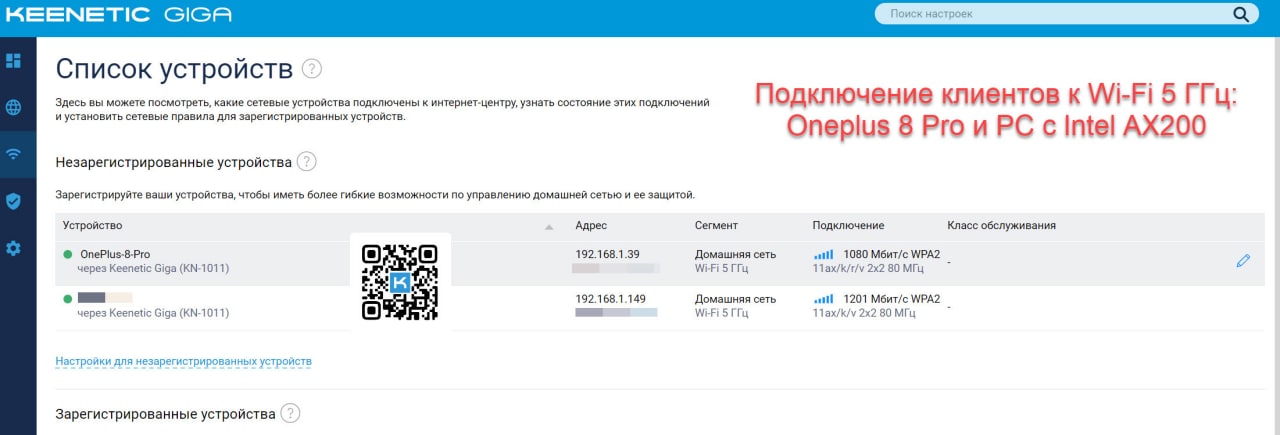Sort by the Устройство column header

(x=92, y=226)
